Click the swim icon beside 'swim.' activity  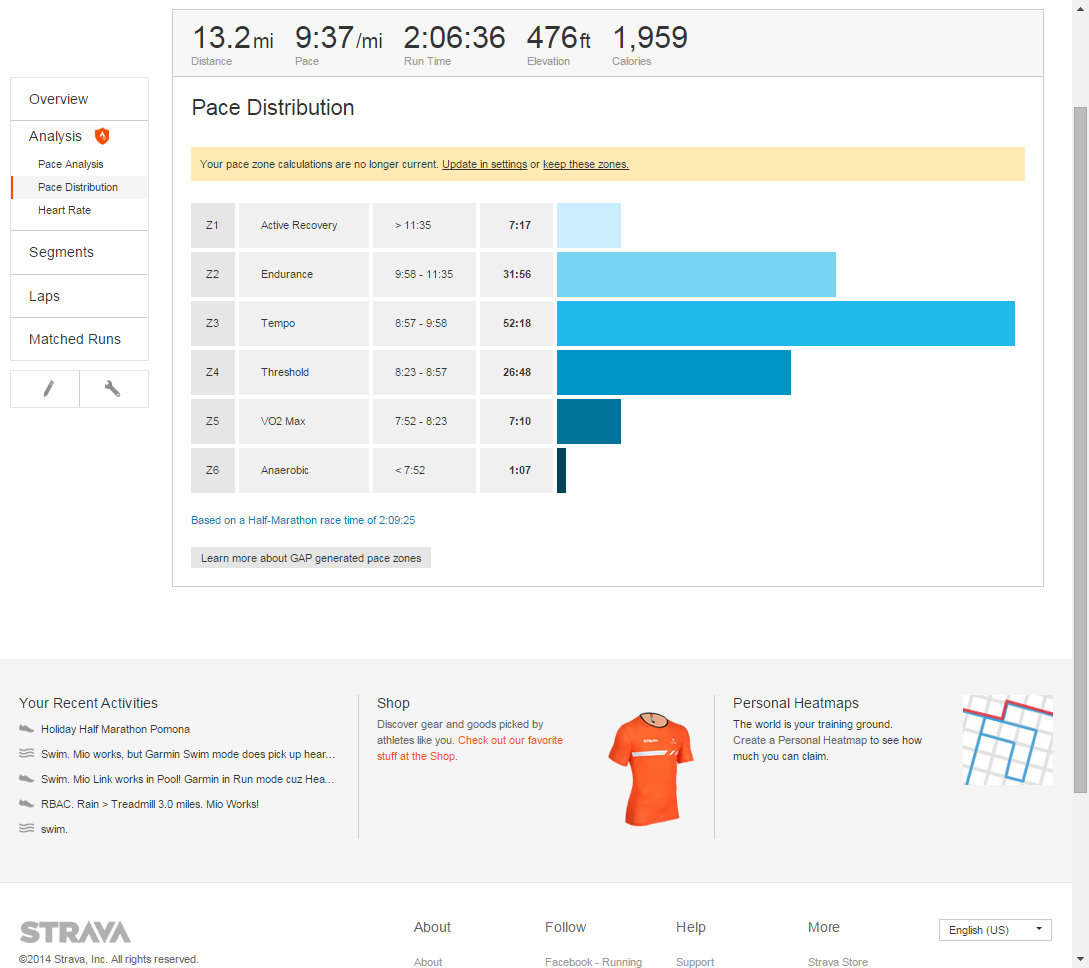(27, 829)
